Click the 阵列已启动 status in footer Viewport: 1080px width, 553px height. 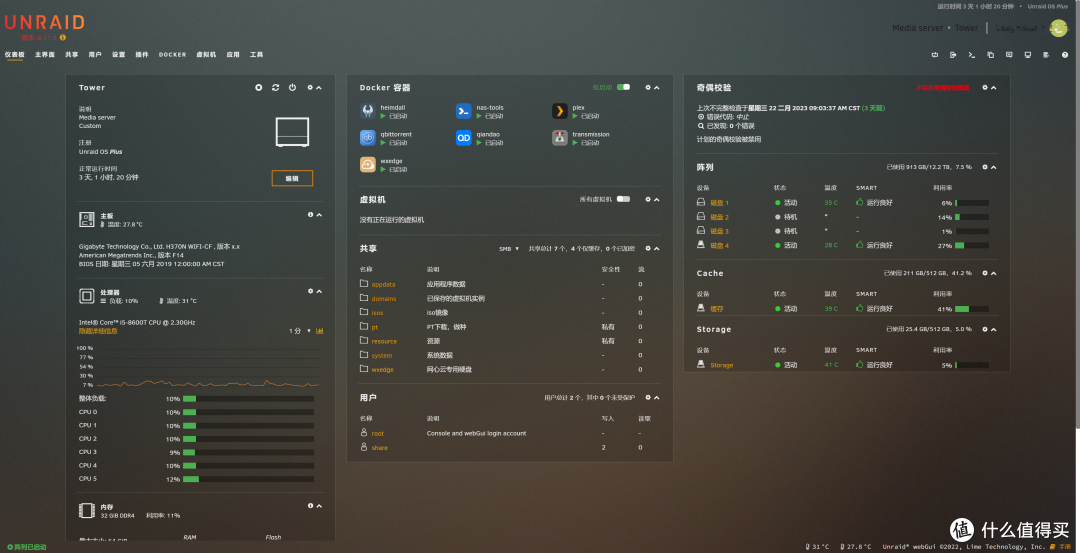coord(26,547)
